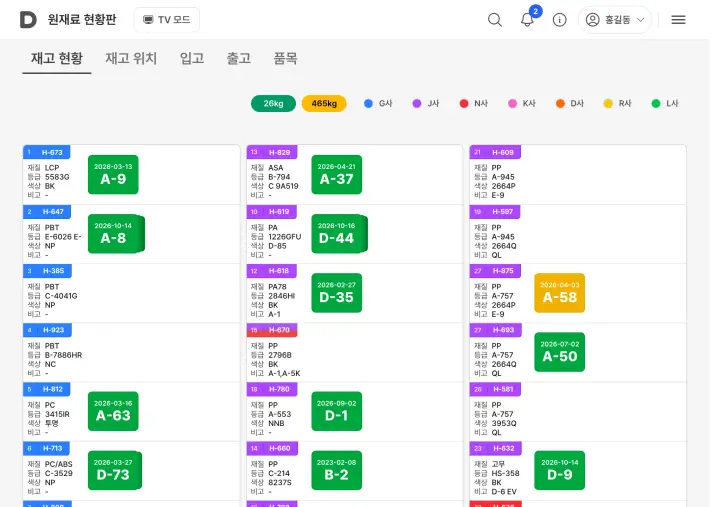This screenshot has height=507, width=720.
Task: Click grade text B-7886HR
Action: [x=63, y=355]
